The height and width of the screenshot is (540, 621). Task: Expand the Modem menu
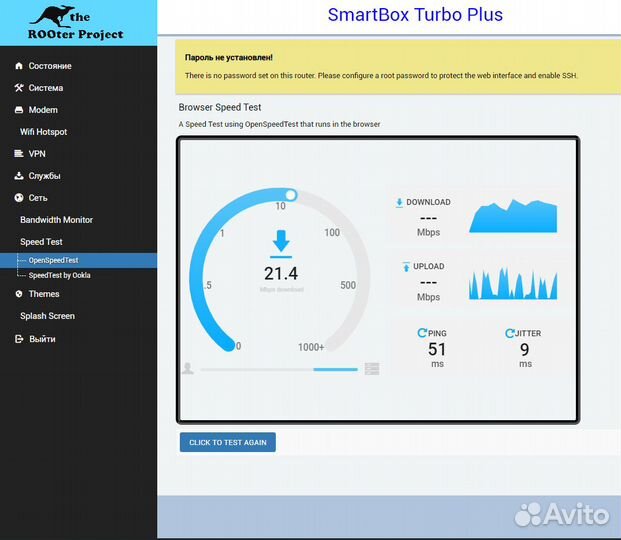(43, 110)
